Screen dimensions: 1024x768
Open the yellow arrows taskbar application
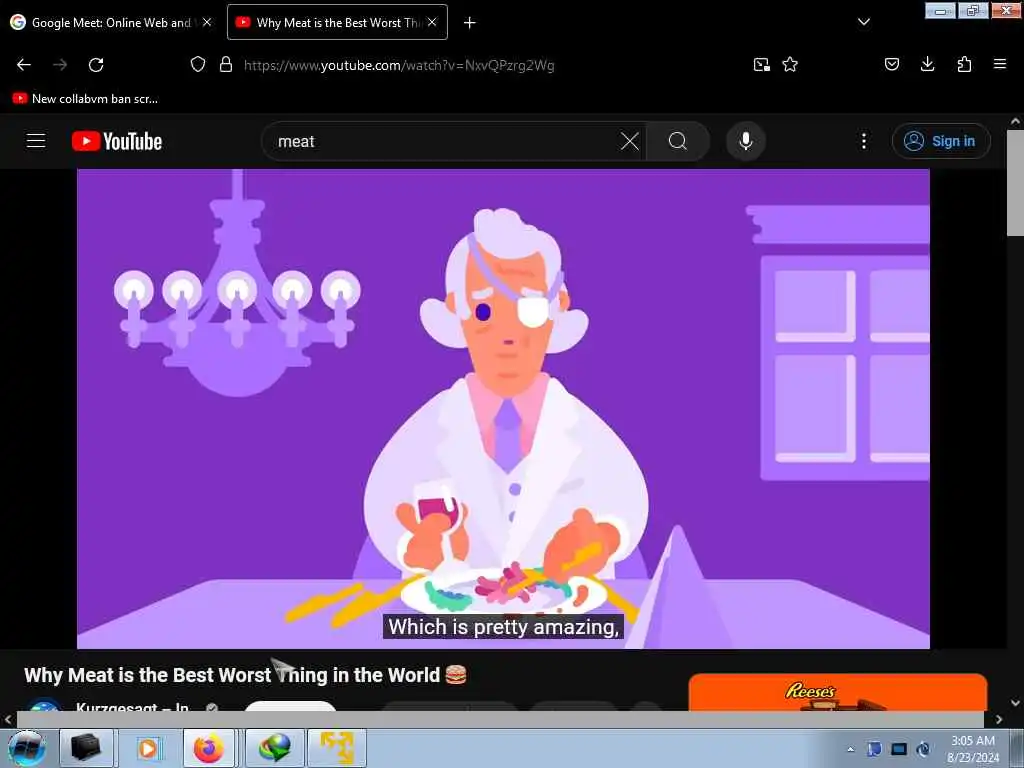[337, 748]
